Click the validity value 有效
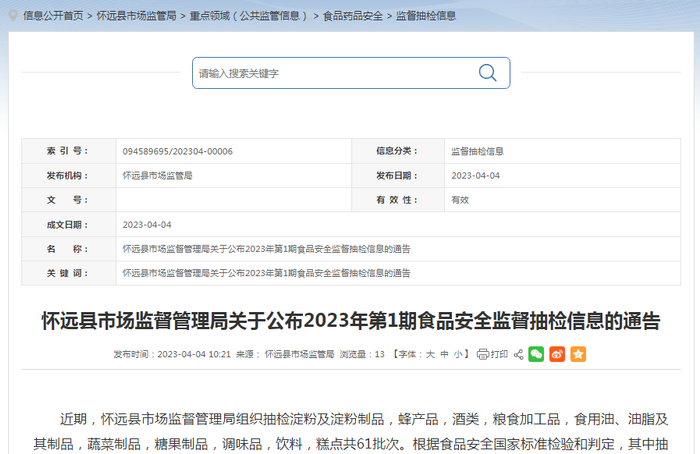 tap(460, 200)
